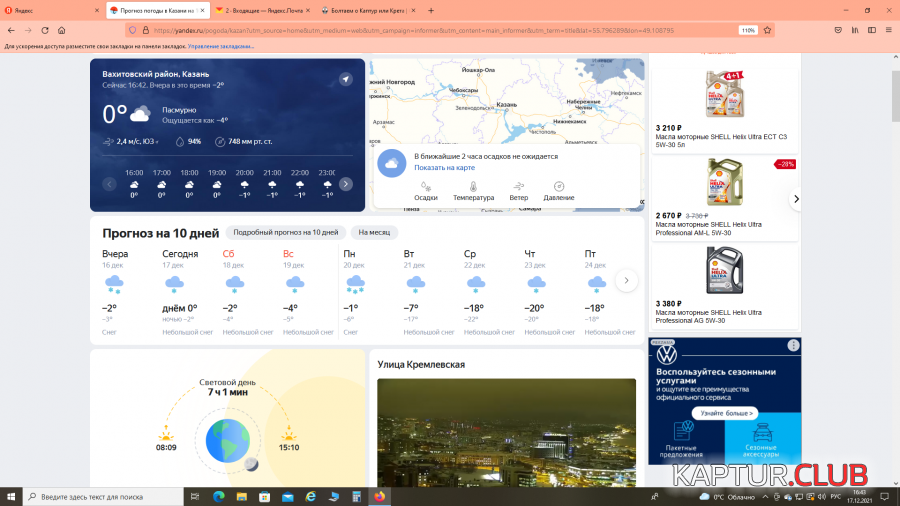Select the Температура map layer icon
The image size is (900, 506).
pos(473,187)
